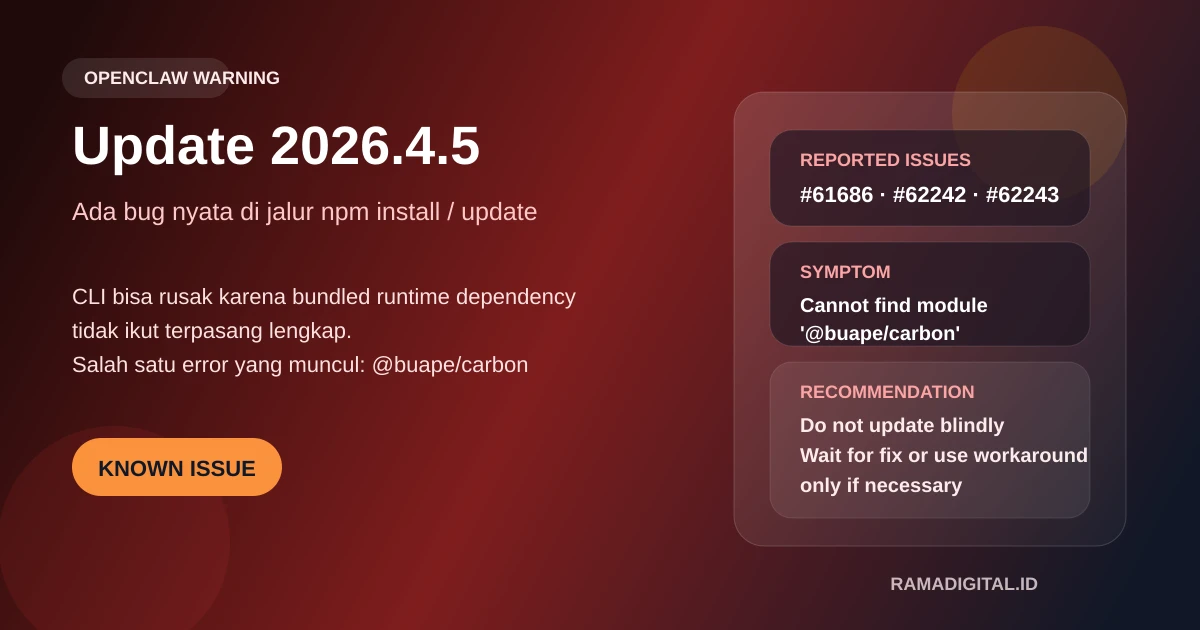Visit the RAMADIGITAL.ID link
This screenshot has width=1200, height=630.
point(964,584)
